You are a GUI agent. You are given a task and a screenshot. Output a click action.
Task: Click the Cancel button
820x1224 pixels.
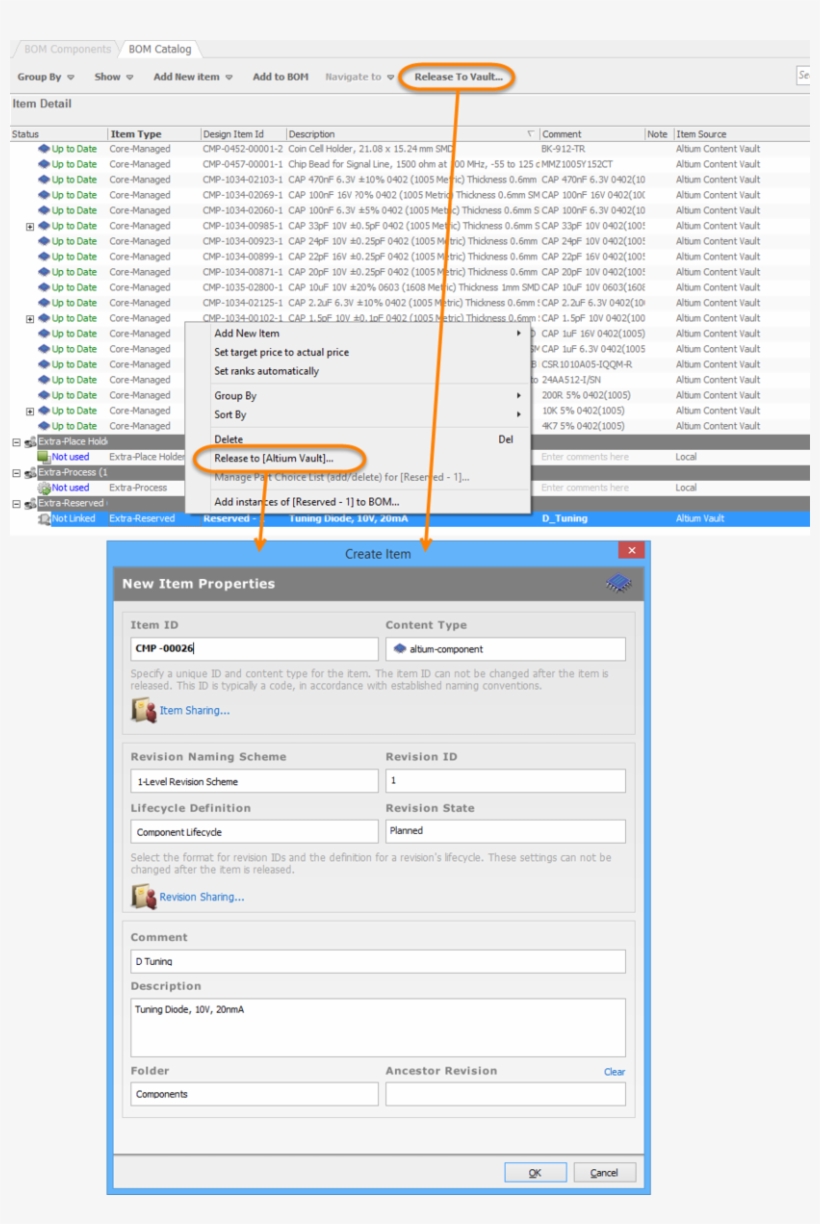(604, 1173)
